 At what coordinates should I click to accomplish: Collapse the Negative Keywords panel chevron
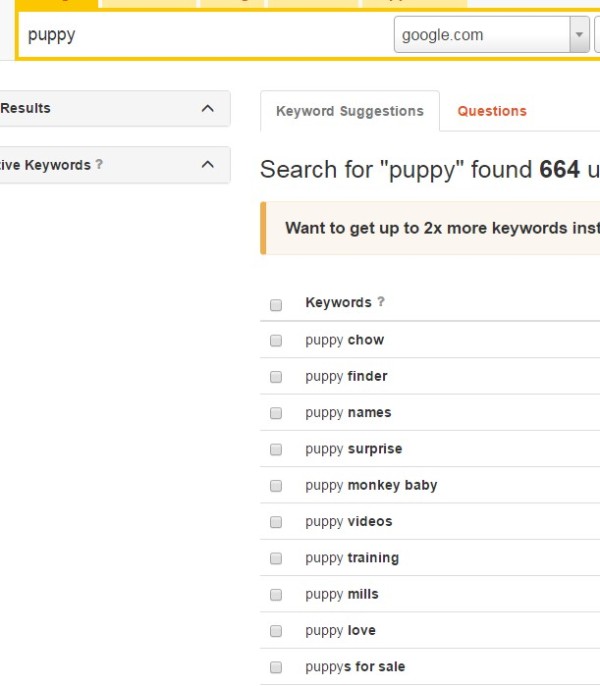click(x=207, y=165)
